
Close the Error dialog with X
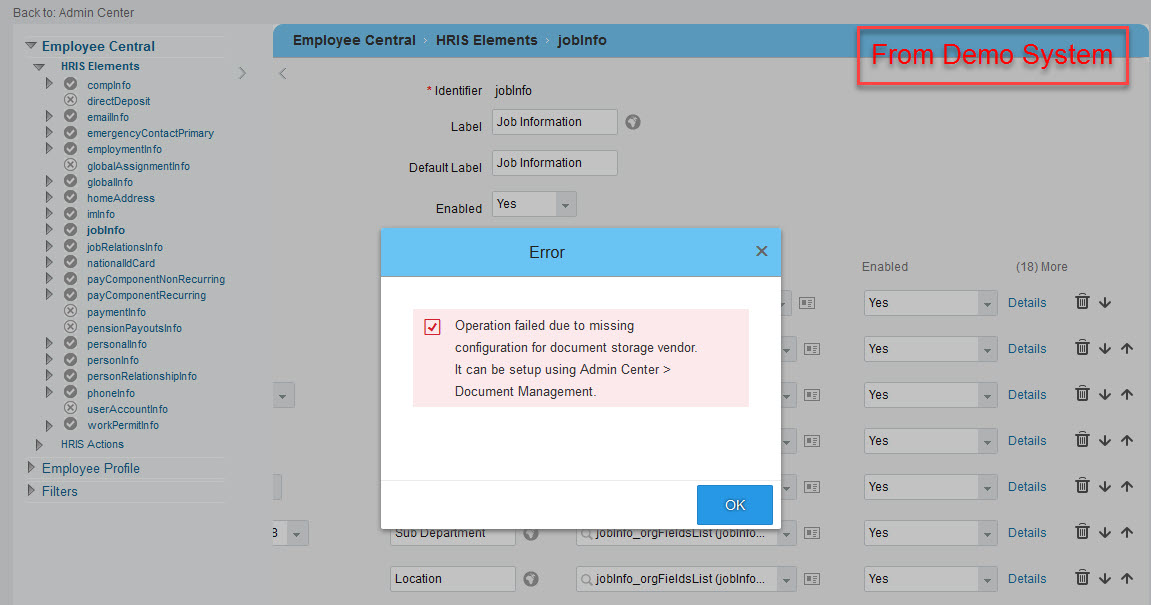click(761, 251)
